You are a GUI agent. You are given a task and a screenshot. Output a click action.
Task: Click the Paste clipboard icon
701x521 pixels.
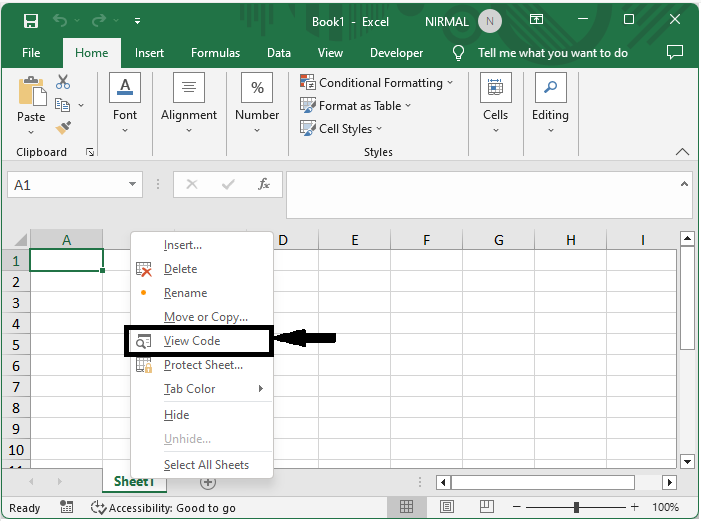[x=32, y=92]
